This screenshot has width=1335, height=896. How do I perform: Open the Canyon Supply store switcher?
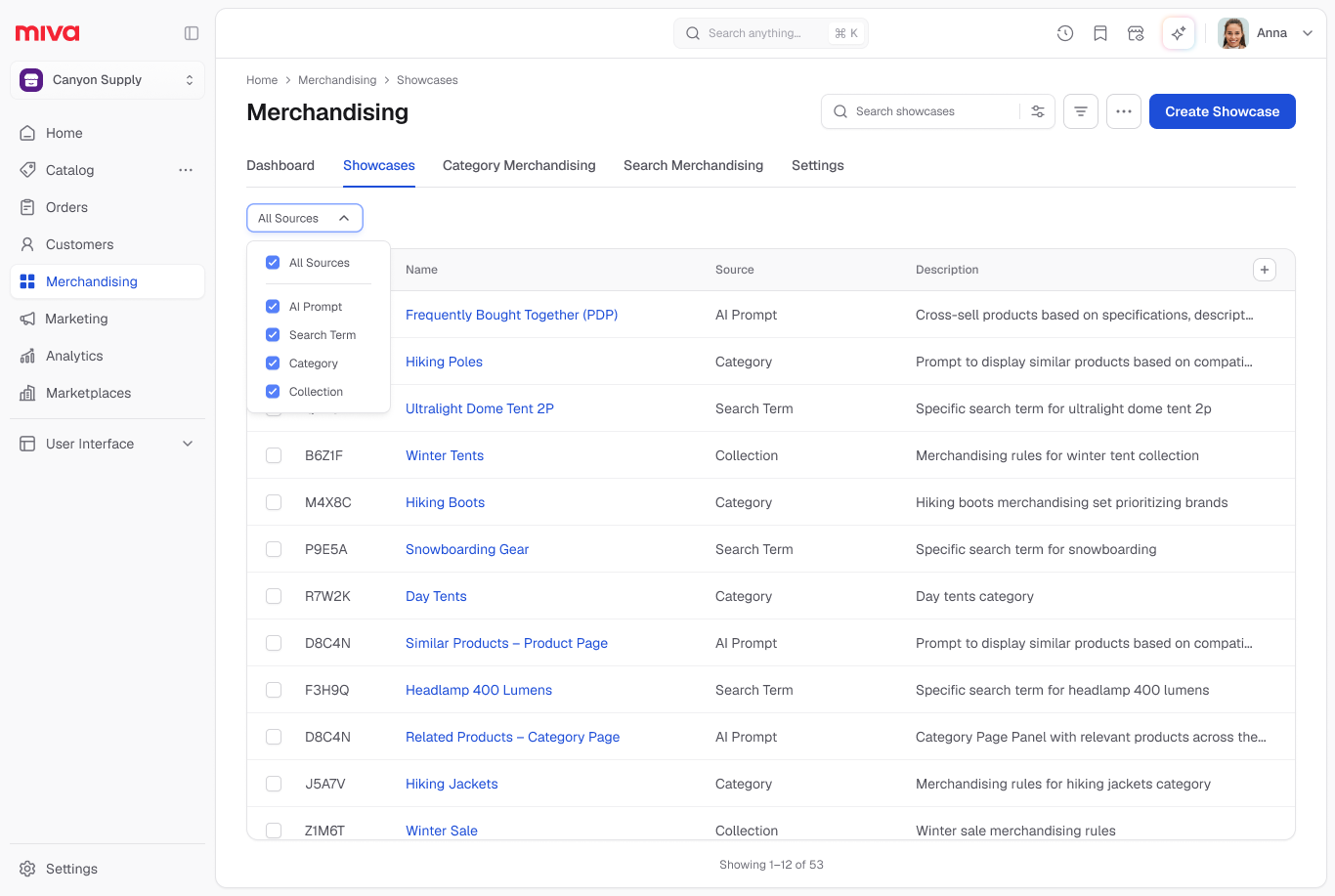pos(108,80)
